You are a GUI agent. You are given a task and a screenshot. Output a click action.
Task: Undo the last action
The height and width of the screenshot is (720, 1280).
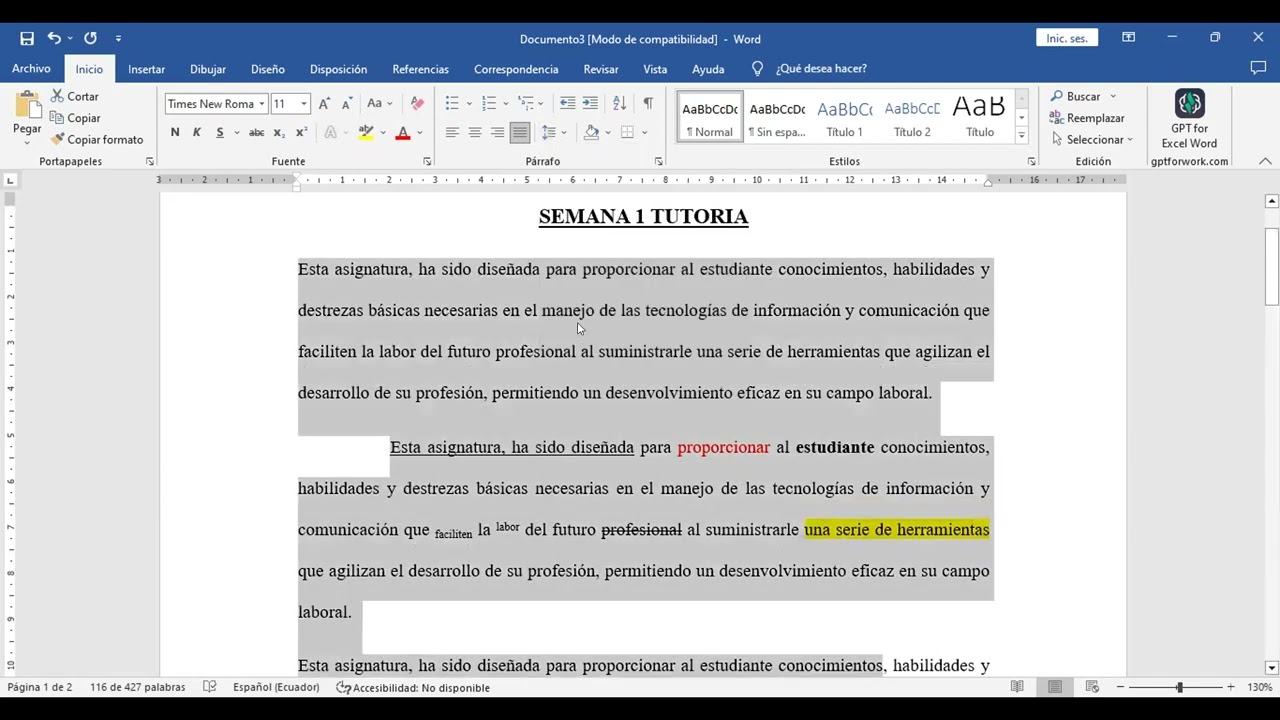coord(54,39)
